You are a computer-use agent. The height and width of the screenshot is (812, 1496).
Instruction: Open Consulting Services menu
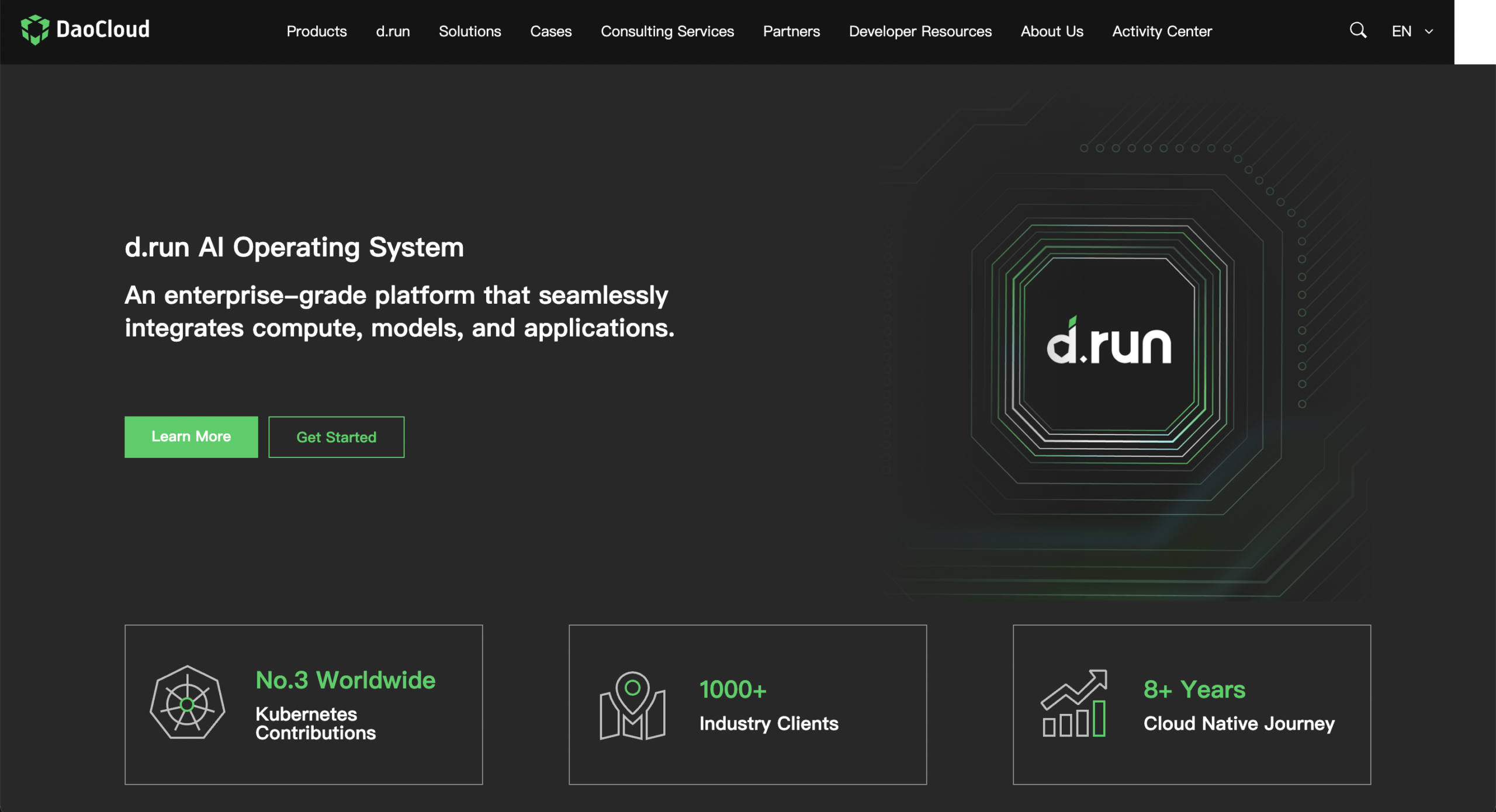[667, 31]
